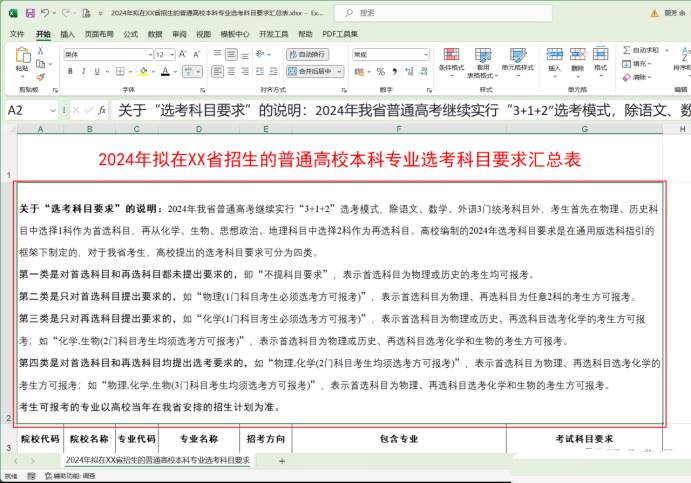The image size is (691, 483).
Task: Click the fx insert function icon
Action: [102, 110]
